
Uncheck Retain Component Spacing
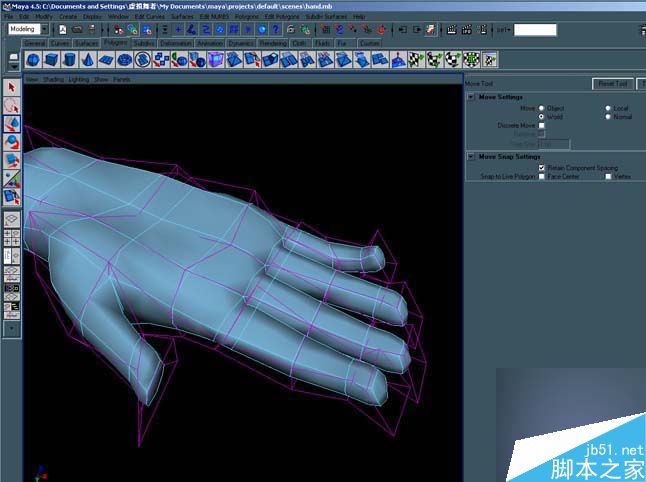tap(541, 168)
